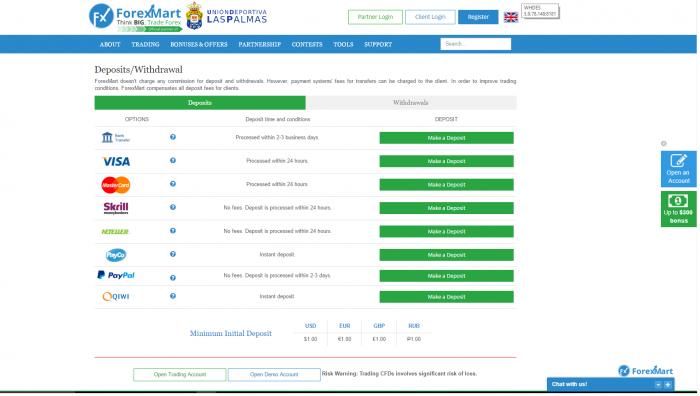Expand the Chat with us window

pyautogui.click(x=668, y=384)
